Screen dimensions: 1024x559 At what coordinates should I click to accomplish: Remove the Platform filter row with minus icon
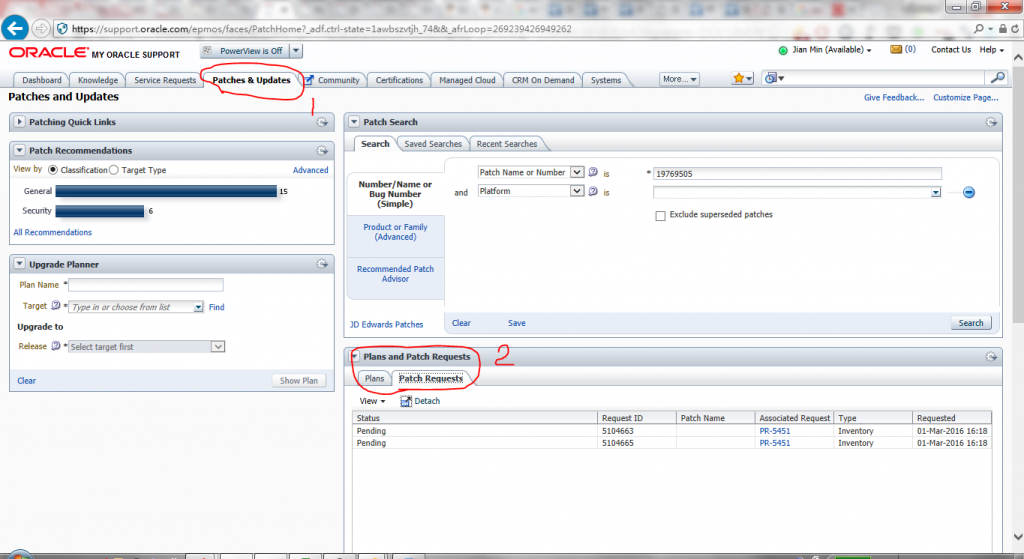(x=968, y=193)
